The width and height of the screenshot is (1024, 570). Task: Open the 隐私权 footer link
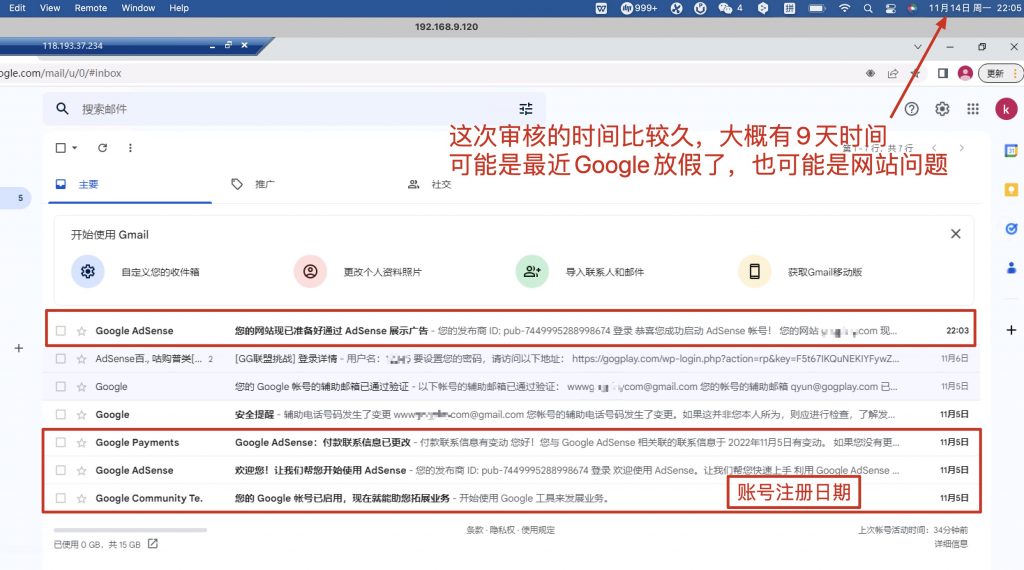pos(502,530)
